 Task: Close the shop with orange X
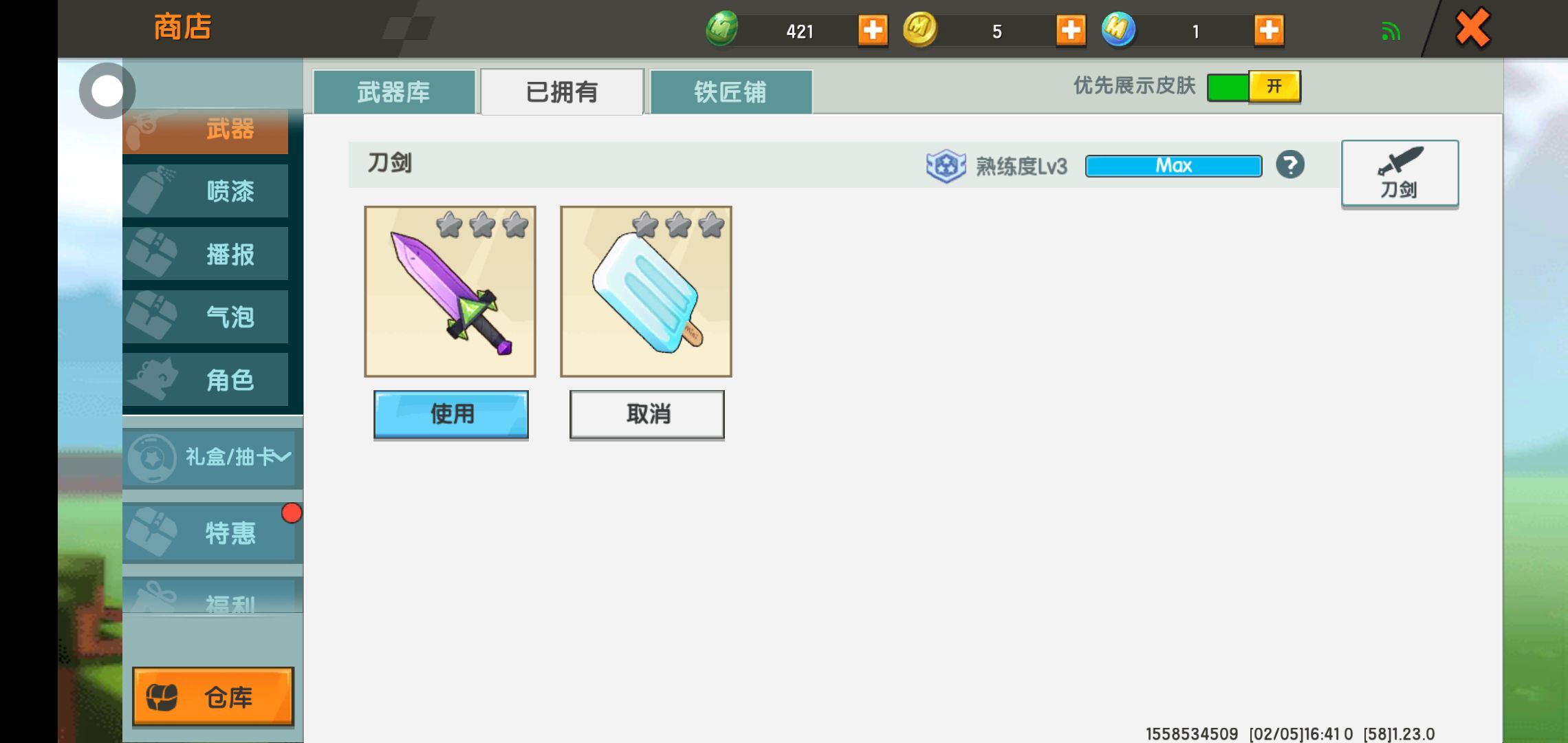pyautogui.click(x=1472, y=29)
